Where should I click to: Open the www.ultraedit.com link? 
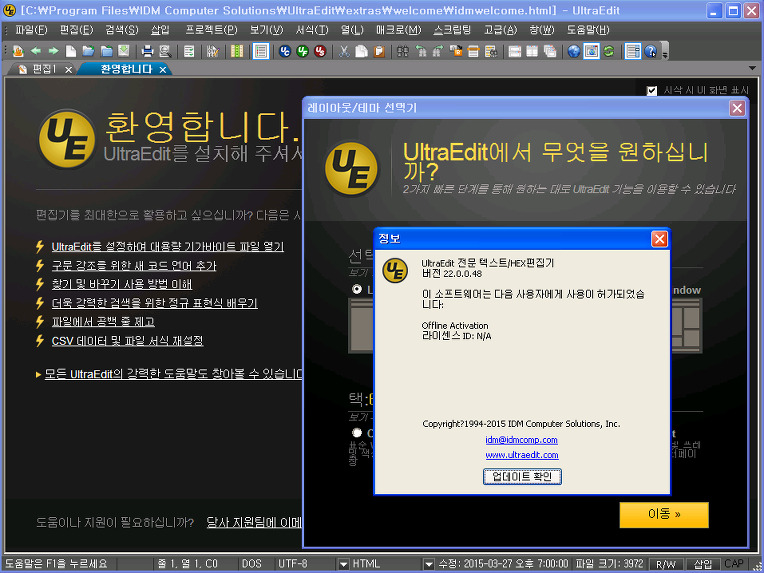(522, 455)
